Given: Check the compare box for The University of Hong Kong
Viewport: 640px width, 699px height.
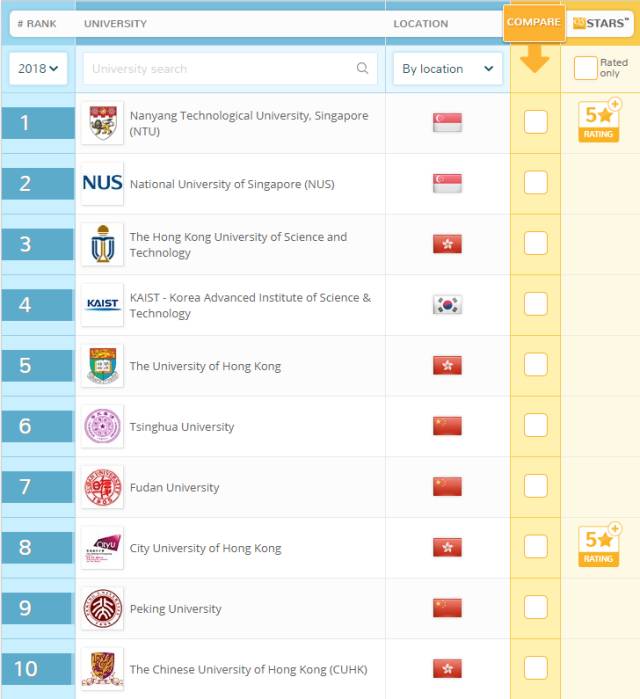Looking at the screenshot, I should pos(536,364).
